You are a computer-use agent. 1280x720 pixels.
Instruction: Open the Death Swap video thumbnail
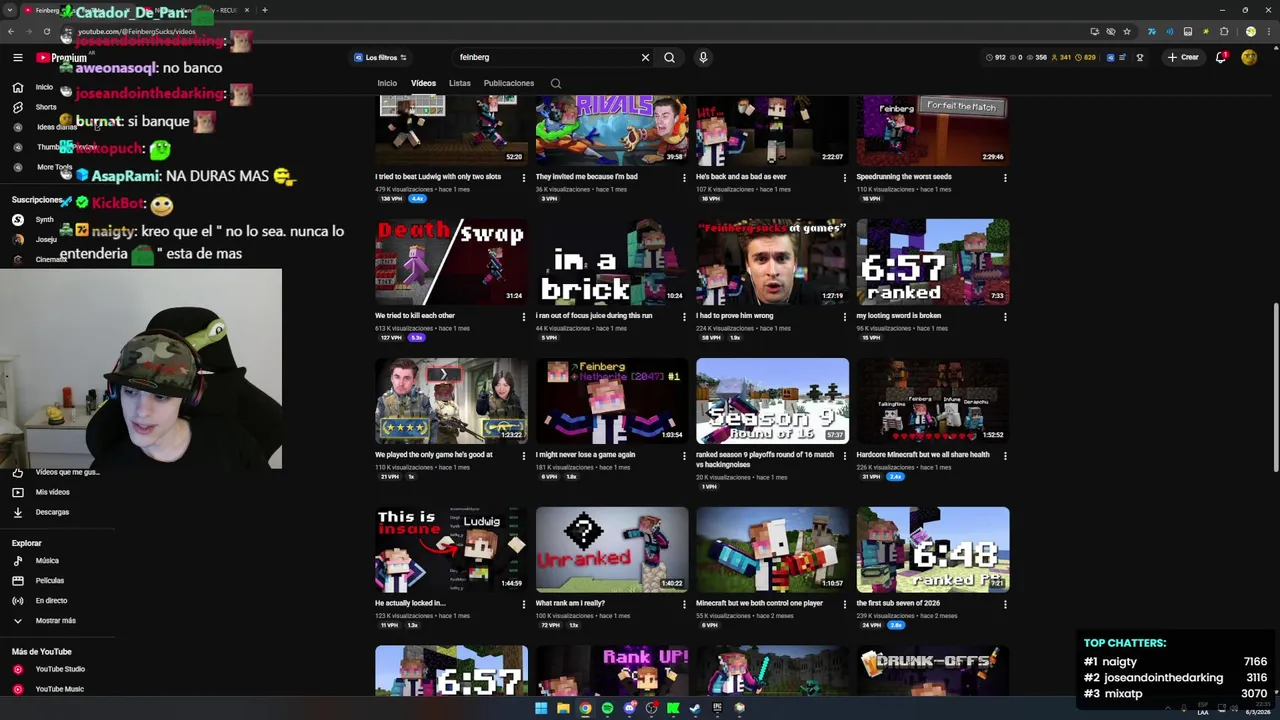click(451, 262)
